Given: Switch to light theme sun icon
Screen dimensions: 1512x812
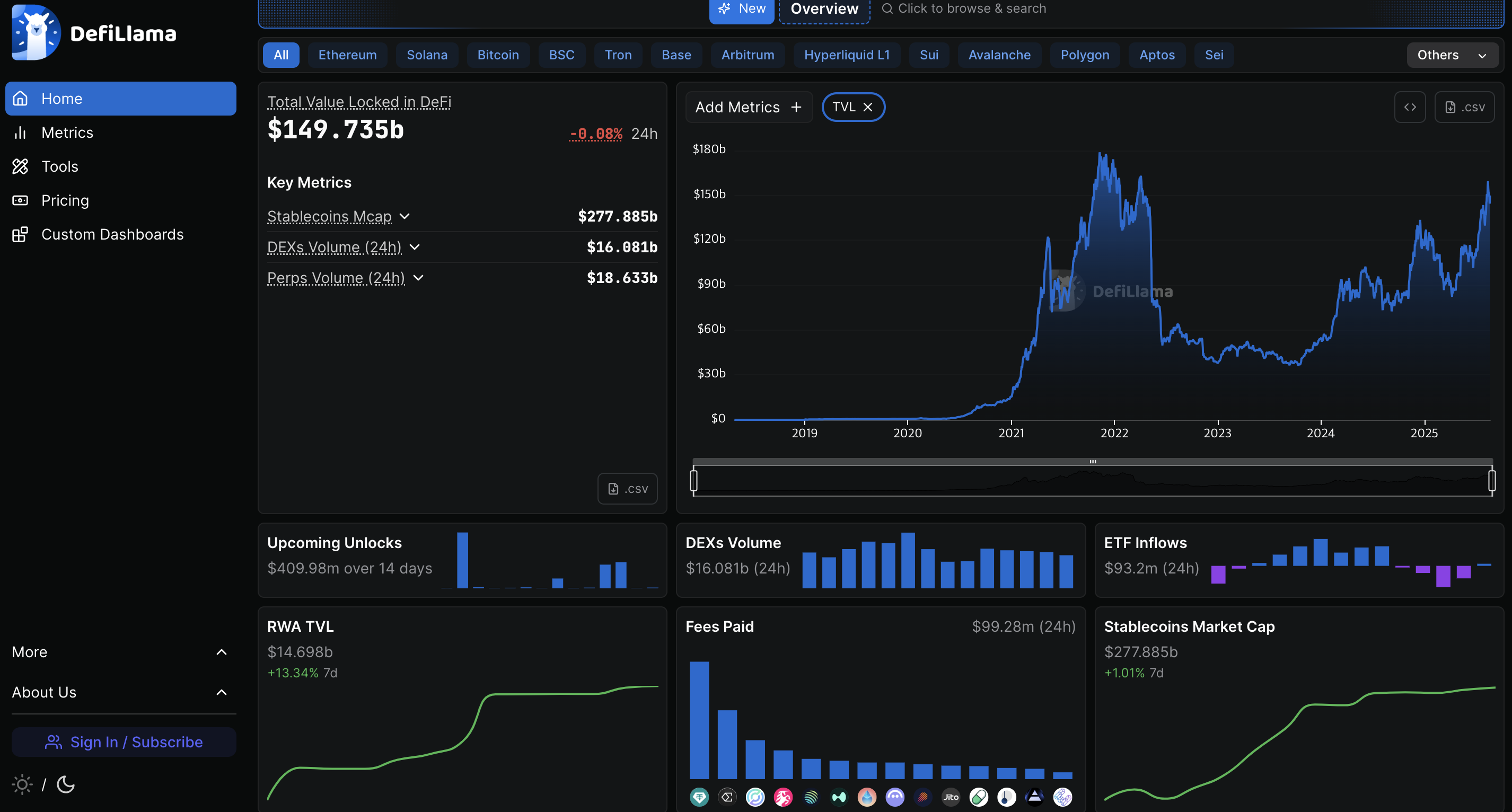Looking at the screenshot, I should (x=22, y=784).
